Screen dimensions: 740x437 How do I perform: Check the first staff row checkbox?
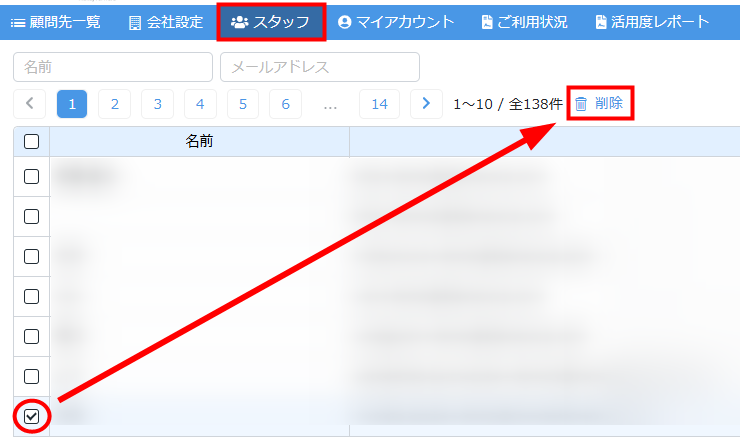[x=31, y=176]
